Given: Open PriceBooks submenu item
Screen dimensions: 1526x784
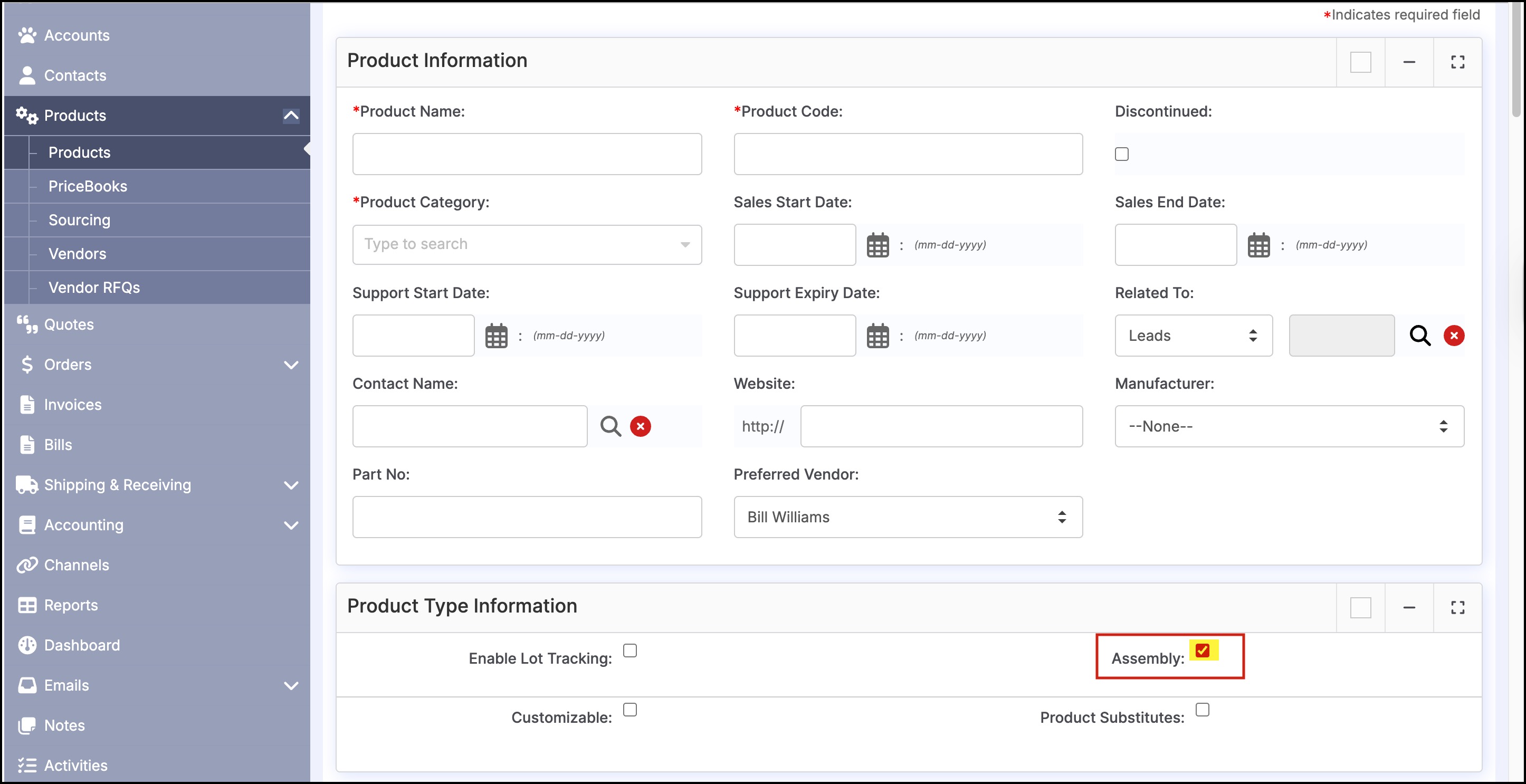Looking at the screenshot, I should pyautogui.click(x=158, y=187).
